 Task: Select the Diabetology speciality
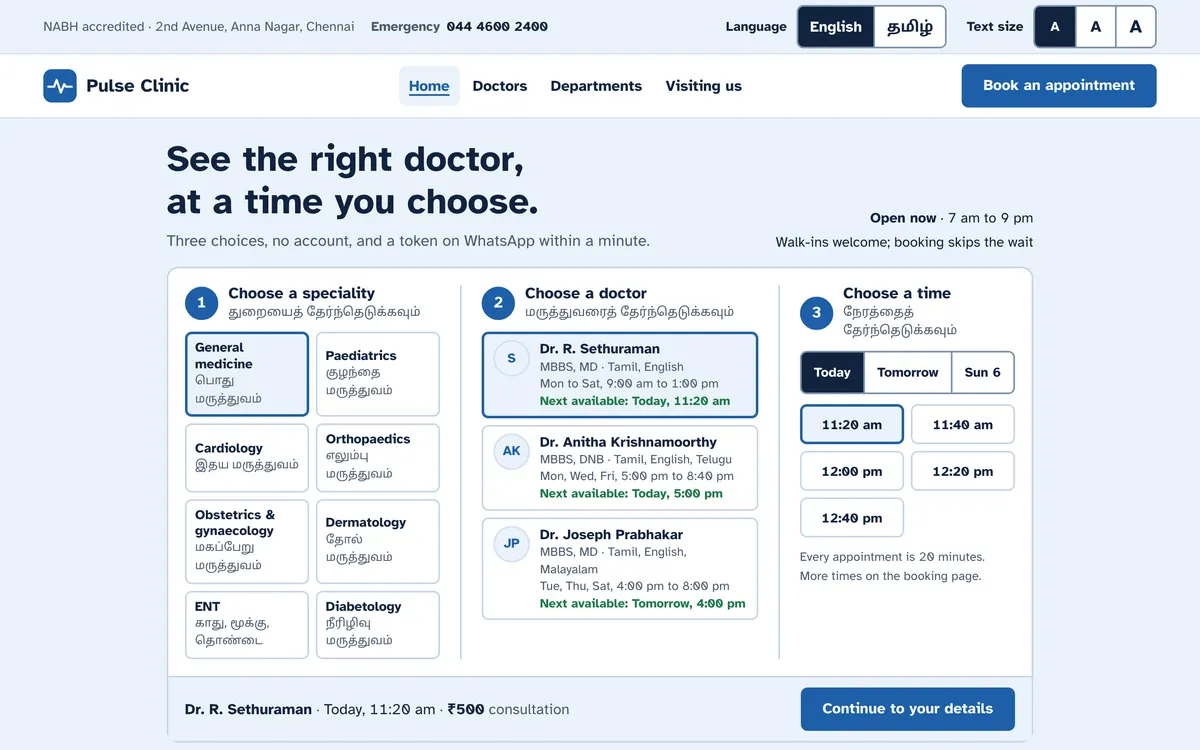pyautogui.click(x=378, y=625)
